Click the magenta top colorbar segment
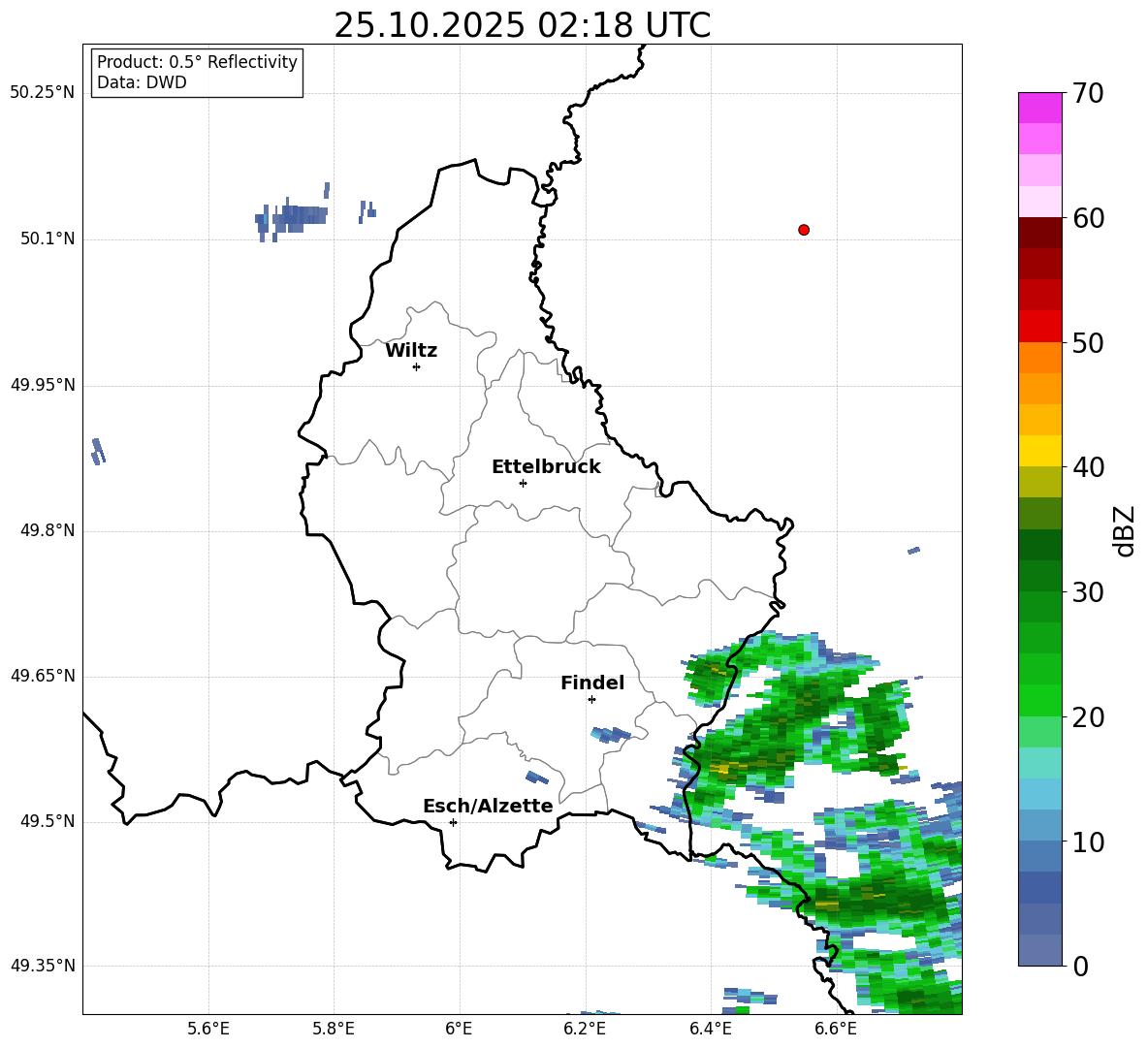 [1039, 108]
